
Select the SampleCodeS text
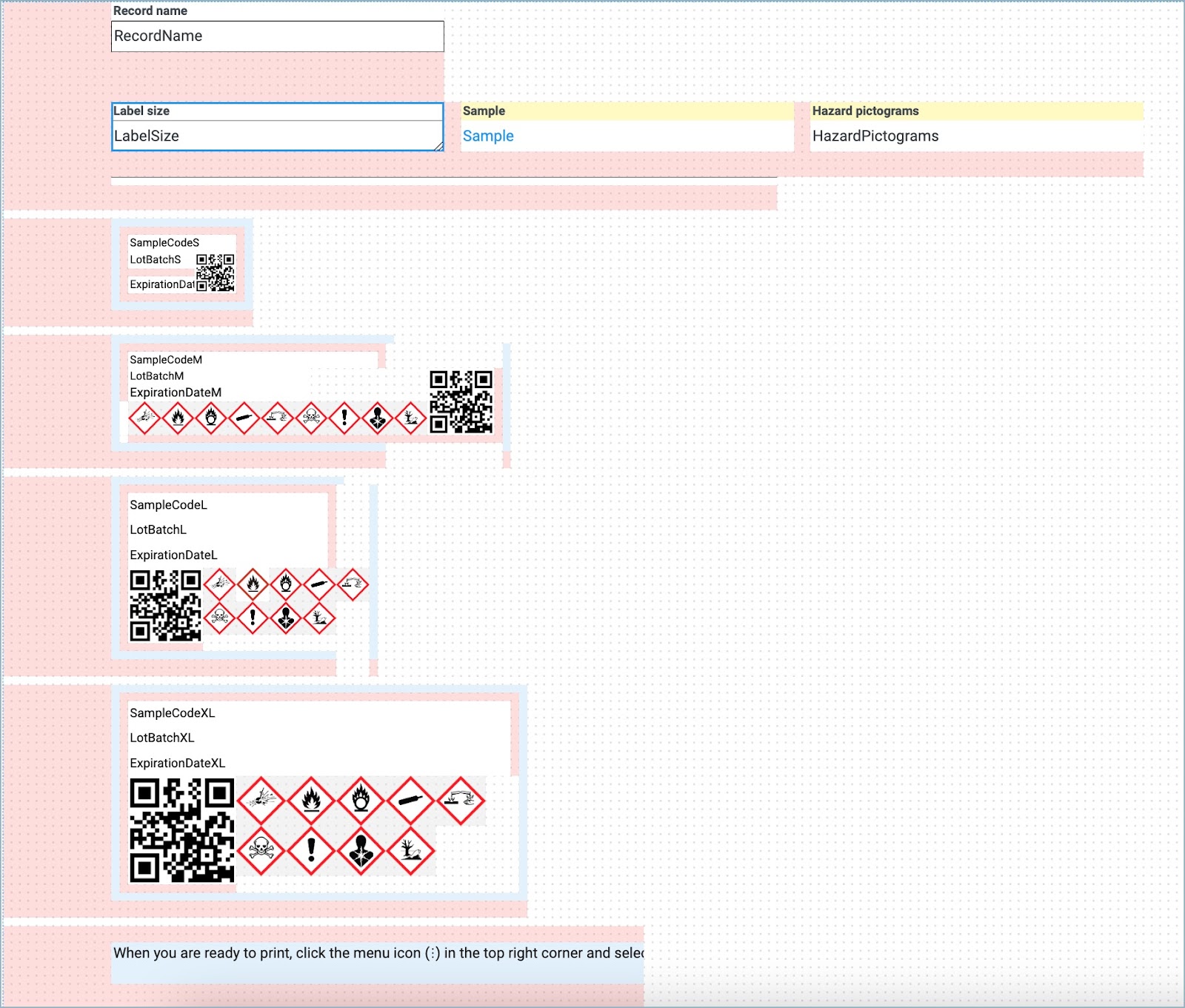pos(164,243)
